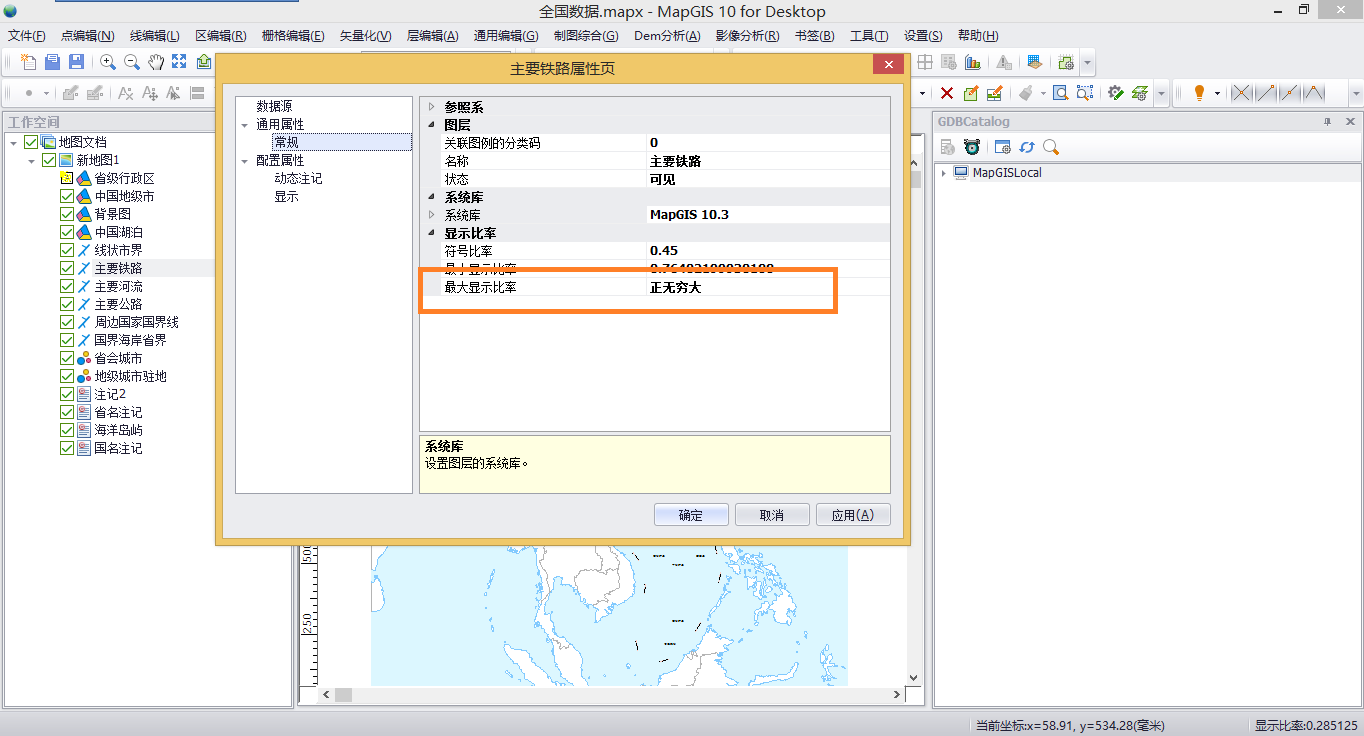Viewport: 1364px width, 736px height.
Task: Select the Pan hand tool
Action: point(155,62)
